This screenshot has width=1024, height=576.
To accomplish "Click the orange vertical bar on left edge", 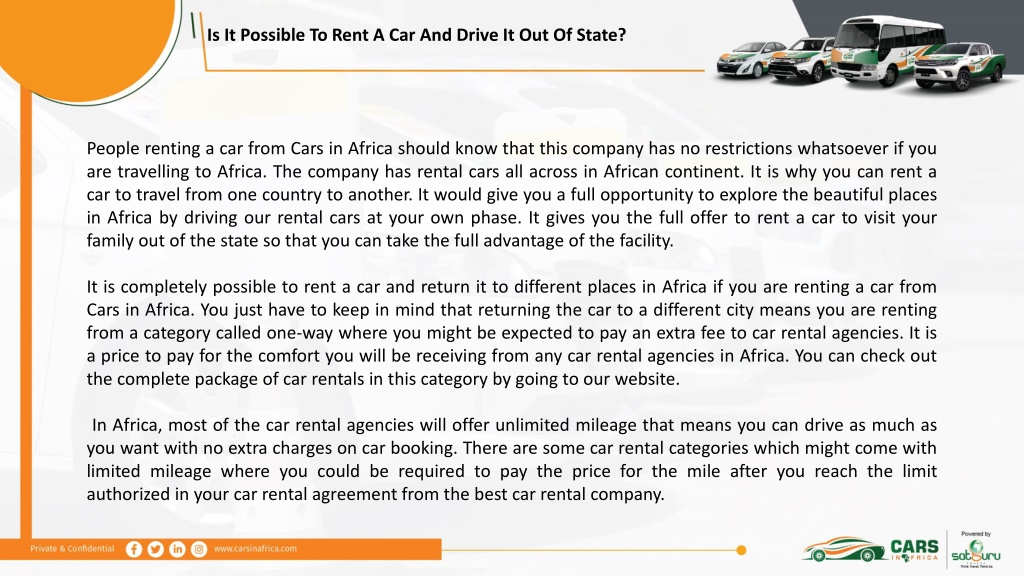I will [25, 313].
